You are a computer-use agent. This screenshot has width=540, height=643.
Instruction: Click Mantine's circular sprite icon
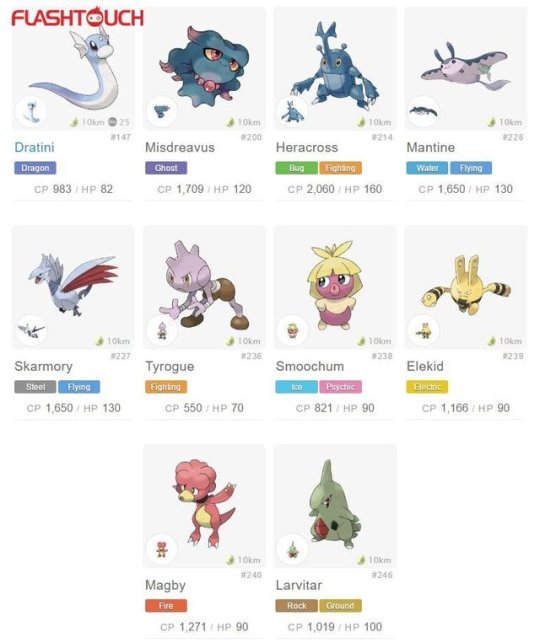tap(424, 111)
